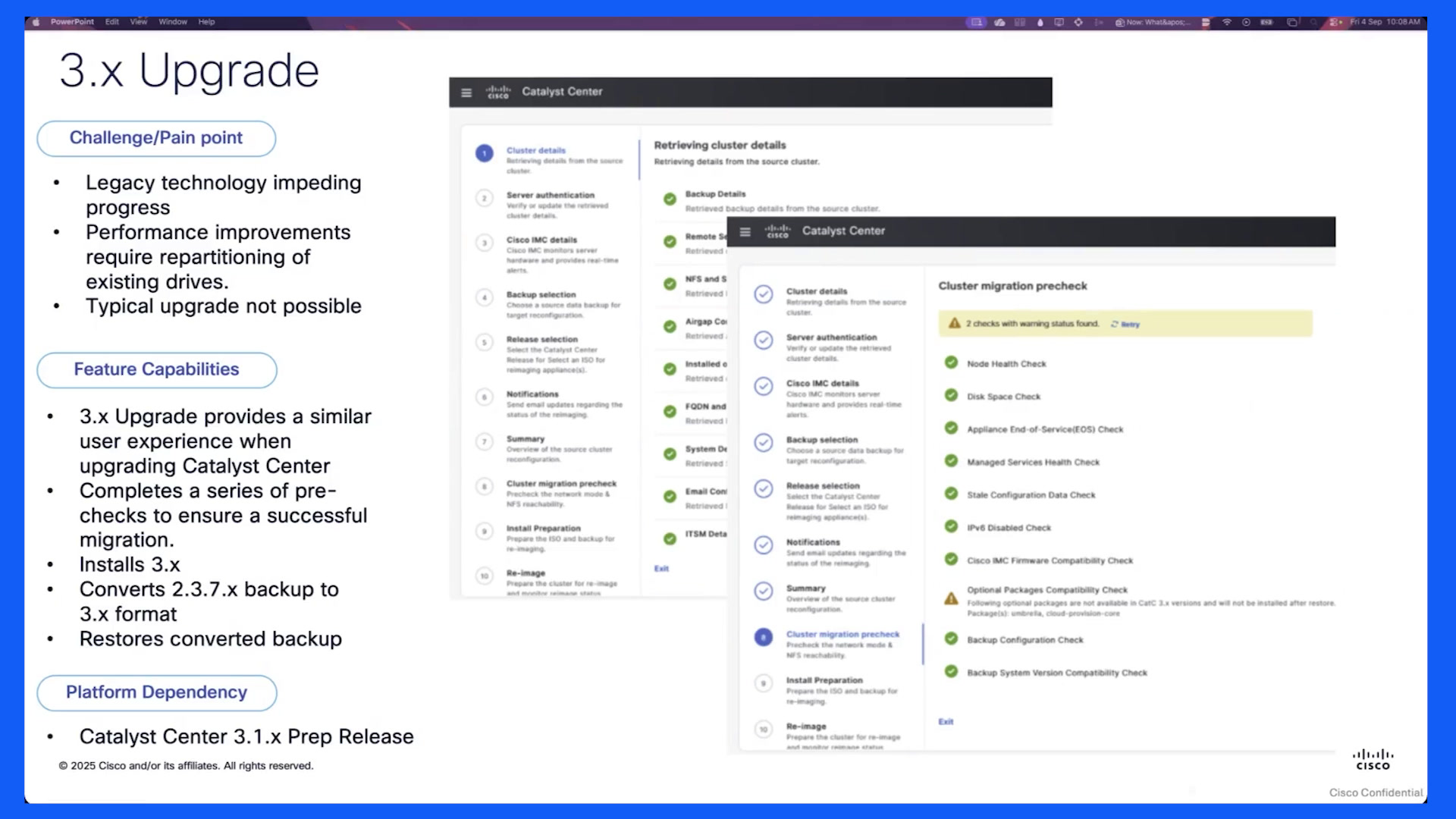Click the Platform Dependency pill label
Screen dimensions: 1456x819
(x=156, y=693)
